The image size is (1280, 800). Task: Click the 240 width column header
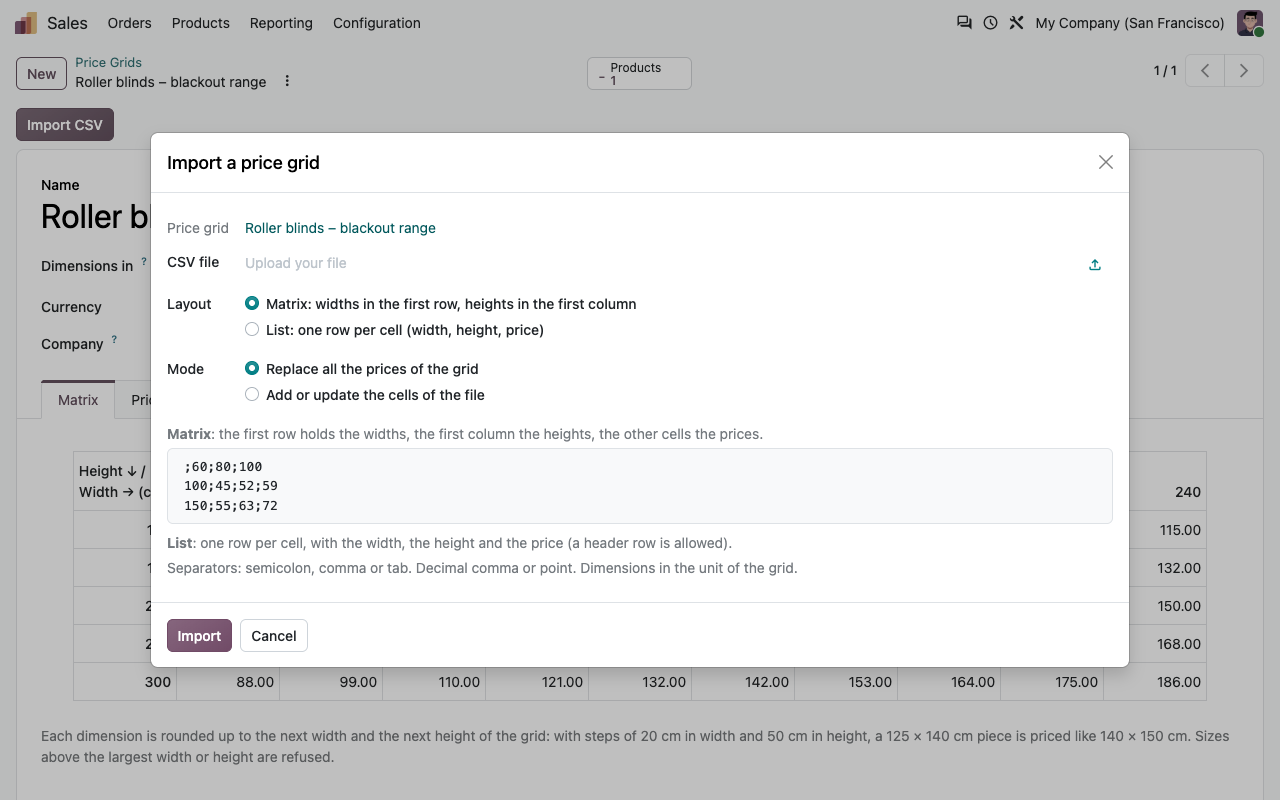(x=1155, y=482)
